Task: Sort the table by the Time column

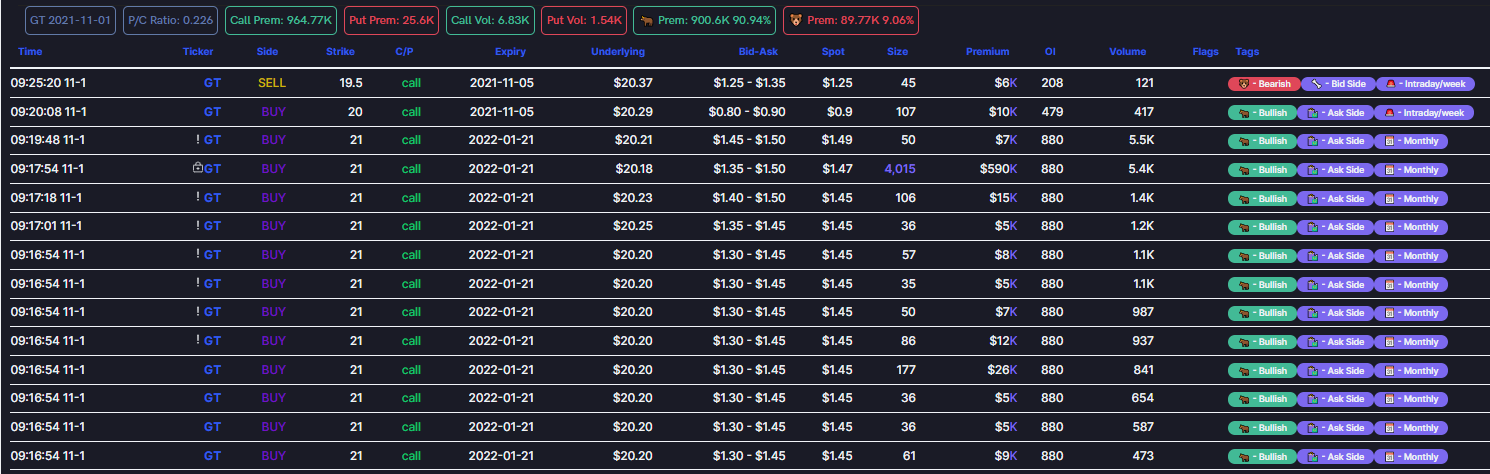Action: (30, 51)
